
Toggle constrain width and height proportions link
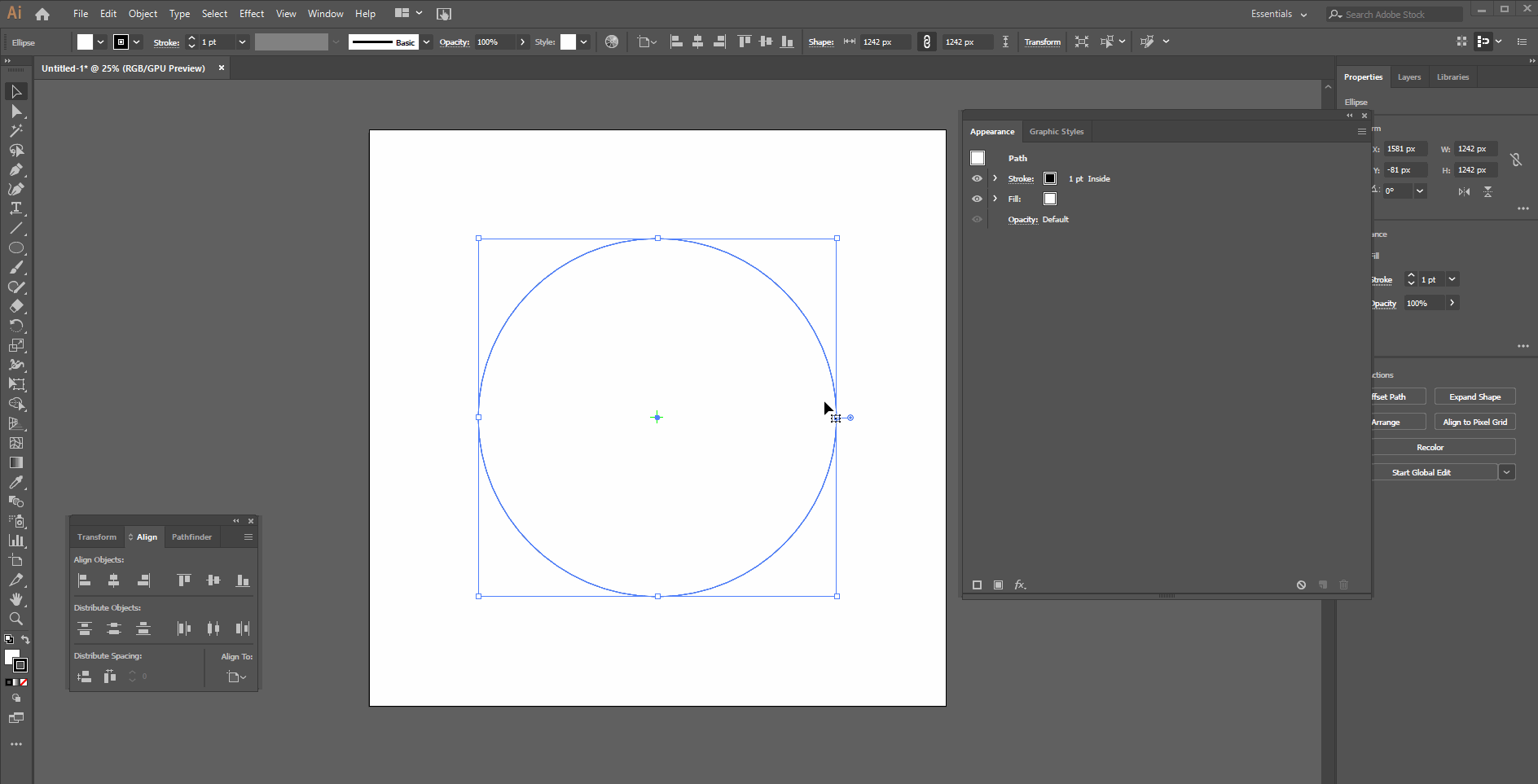(927, 42)
